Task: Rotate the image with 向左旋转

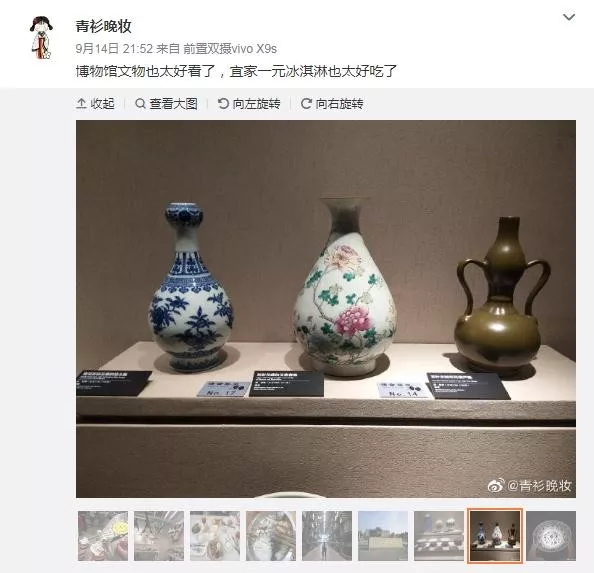Action: [249, 103]
